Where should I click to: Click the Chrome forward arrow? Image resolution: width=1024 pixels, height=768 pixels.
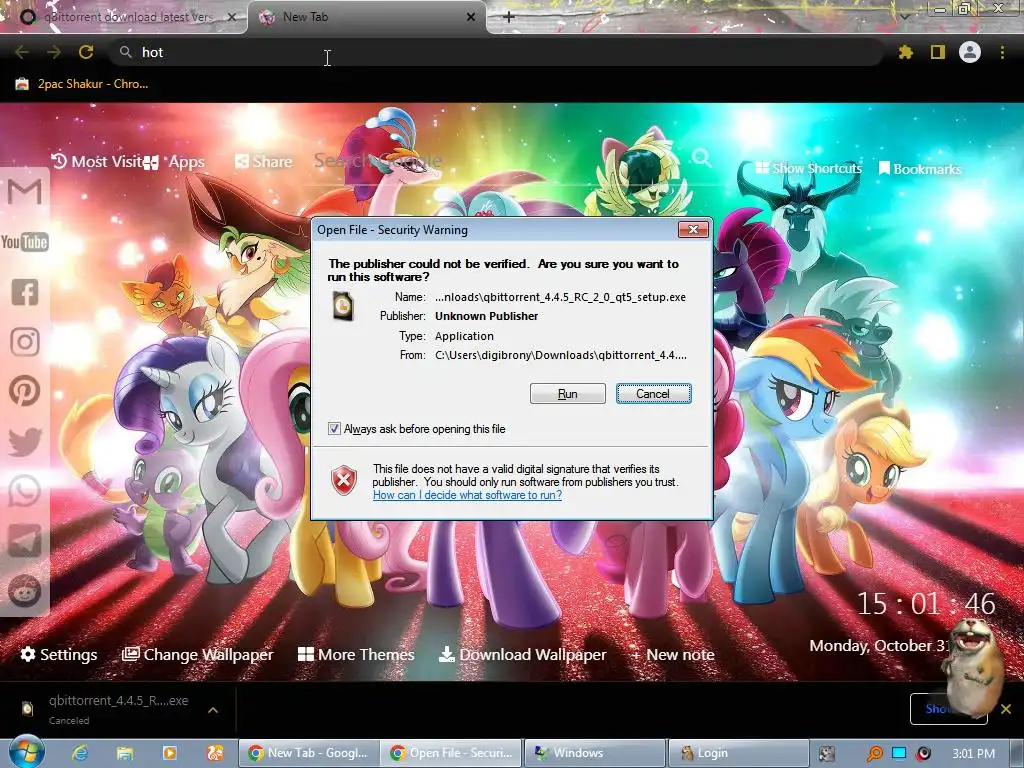point(54,52)
